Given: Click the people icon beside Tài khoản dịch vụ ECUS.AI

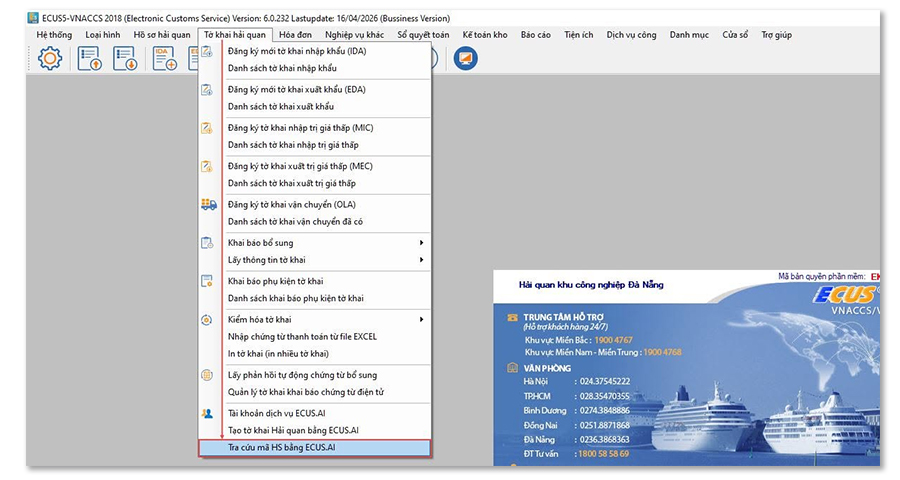Looking at the screenshot, I should 207,413.
